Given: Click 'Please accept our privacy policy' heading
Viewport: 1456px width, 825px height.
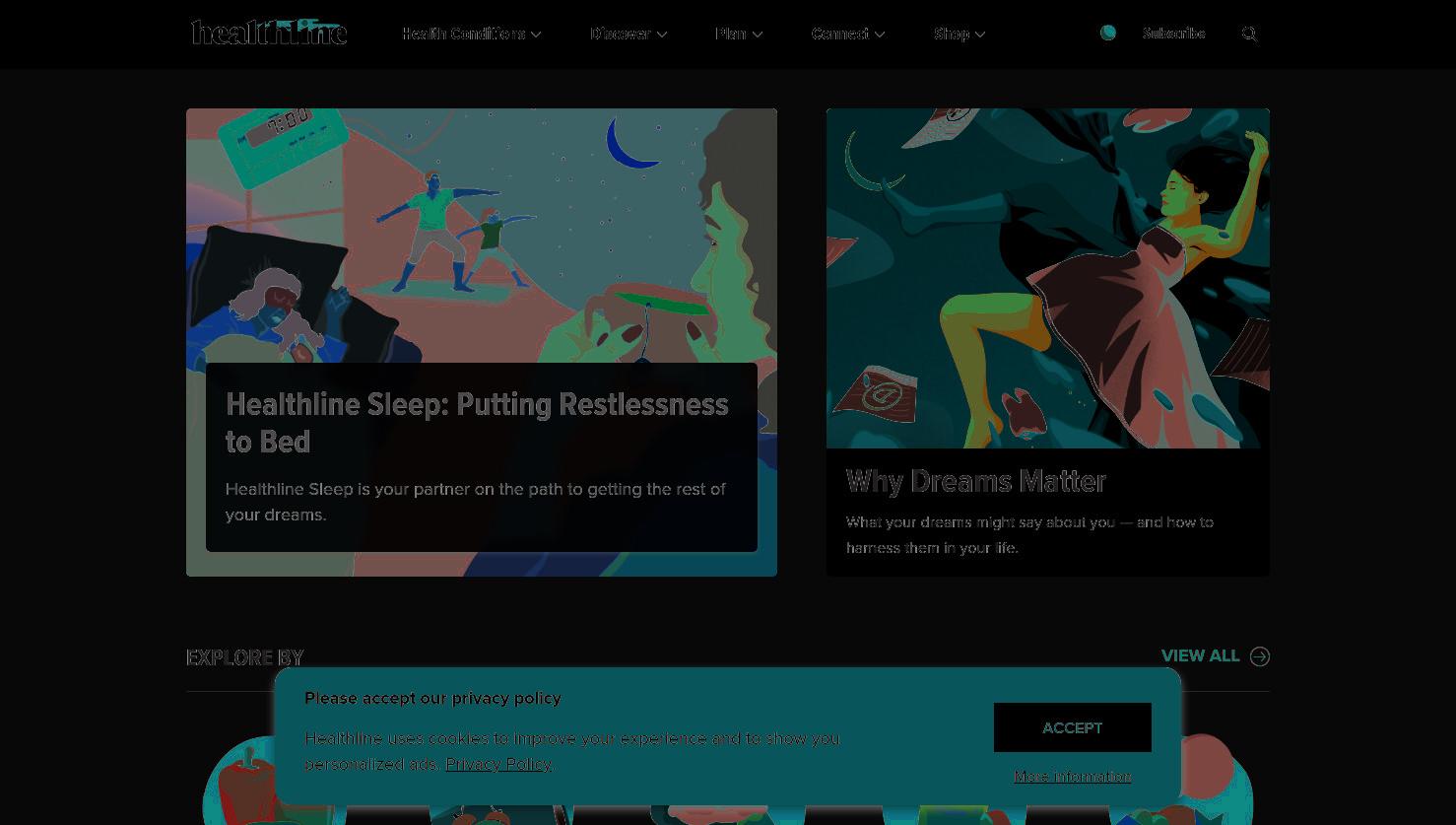Looking at the screenshot, I should [x=432, y=698].
